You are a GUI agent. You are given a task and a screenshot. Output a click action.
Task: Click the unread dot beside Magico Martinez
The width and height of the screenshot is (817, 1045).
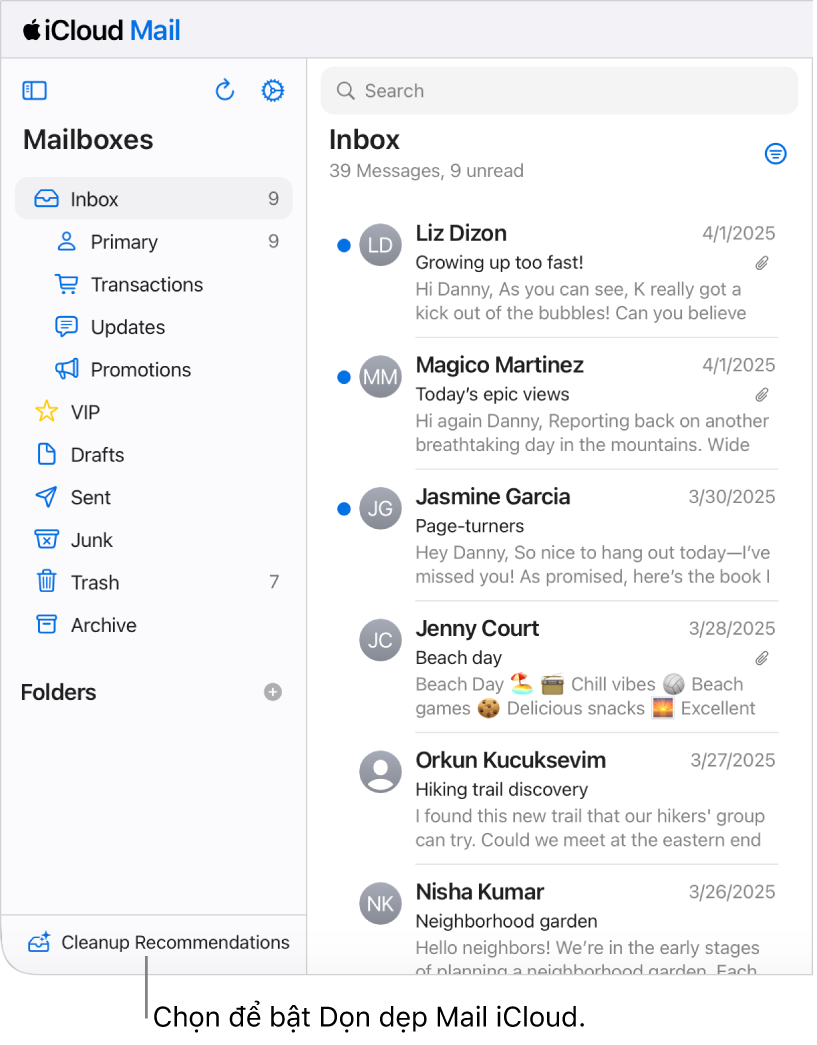click(344, 377)
